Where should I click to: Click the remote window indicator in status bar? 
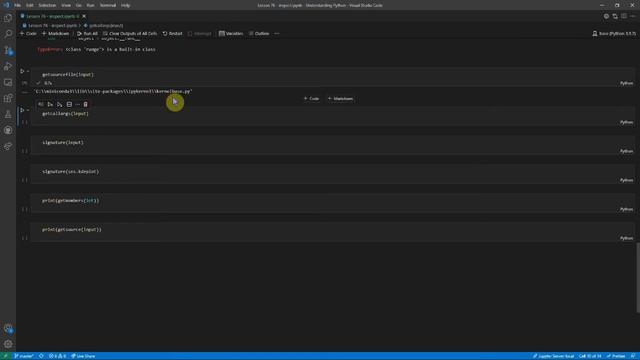pyautogui.click(x=5, y=356)
